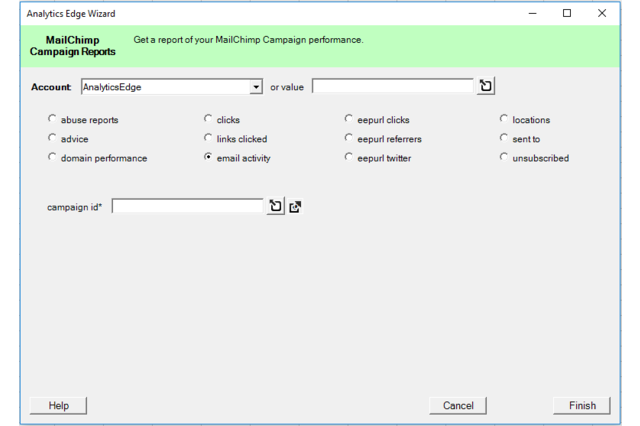Select the 'advice' radio option
The width and height of the screenshot is (640, 426).
(52, 138)
